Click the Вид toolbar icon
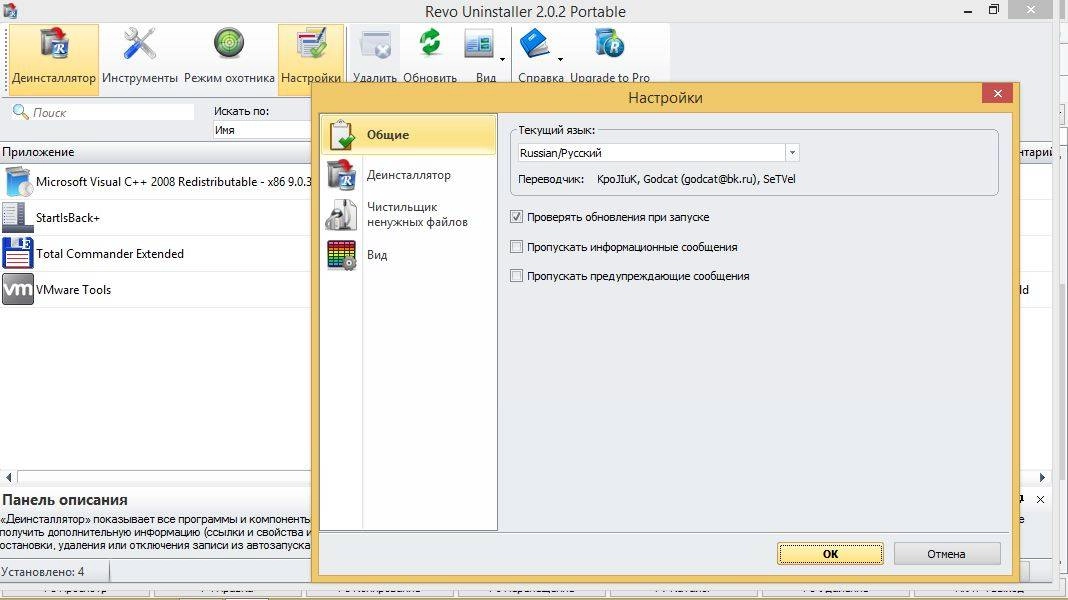 pos(479,45)
